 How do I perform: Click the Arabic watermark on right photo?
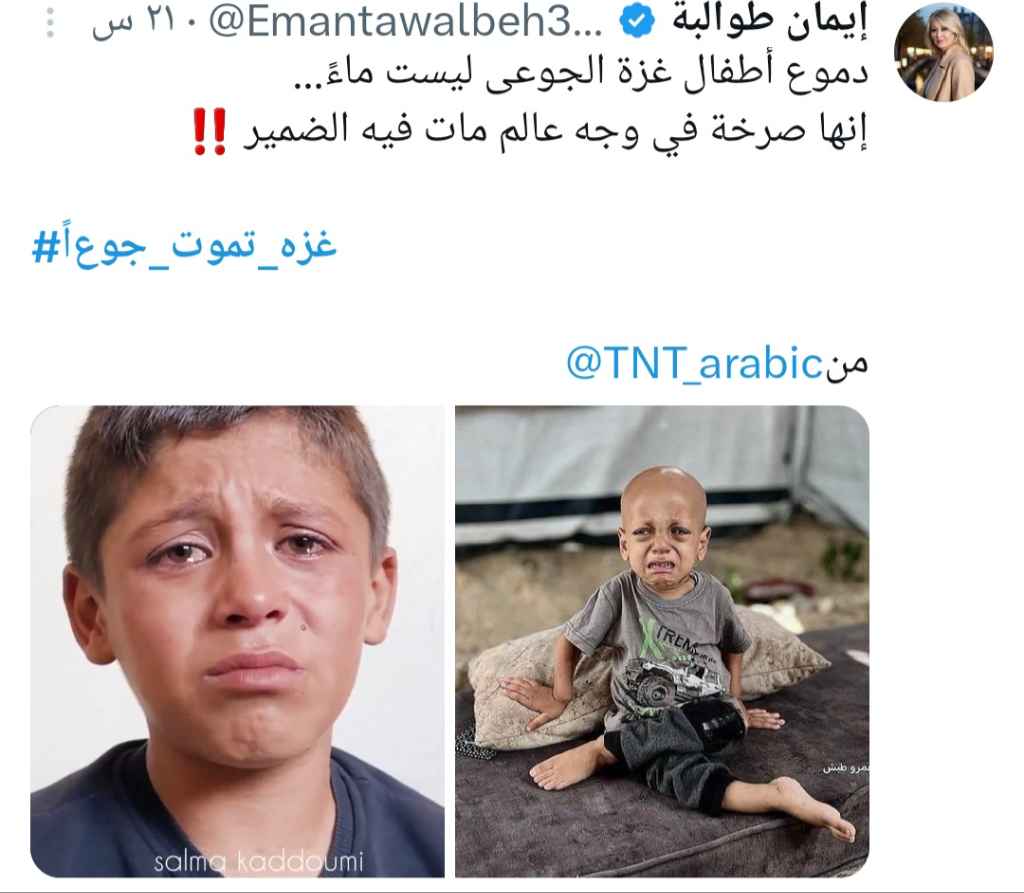click(846, 768)
